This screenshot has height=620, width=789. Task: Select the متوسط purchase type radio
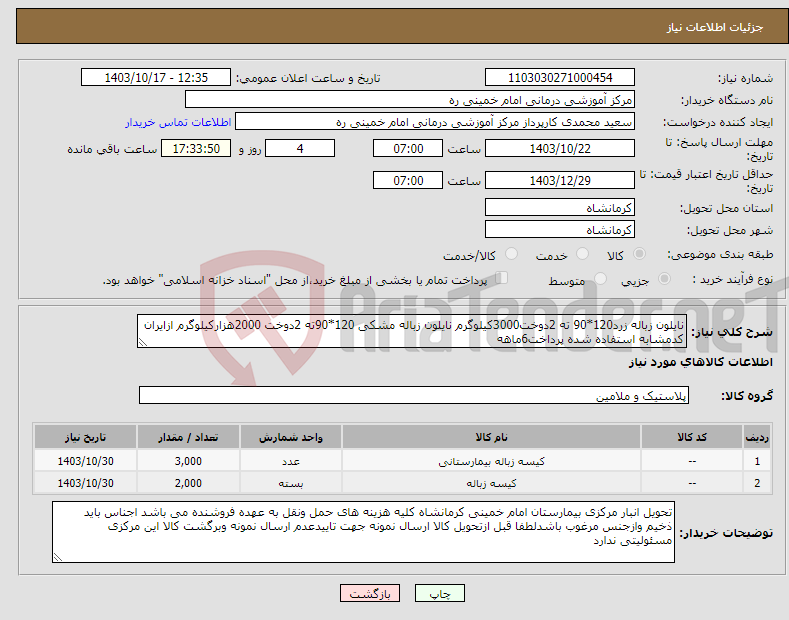coord(600,279)
